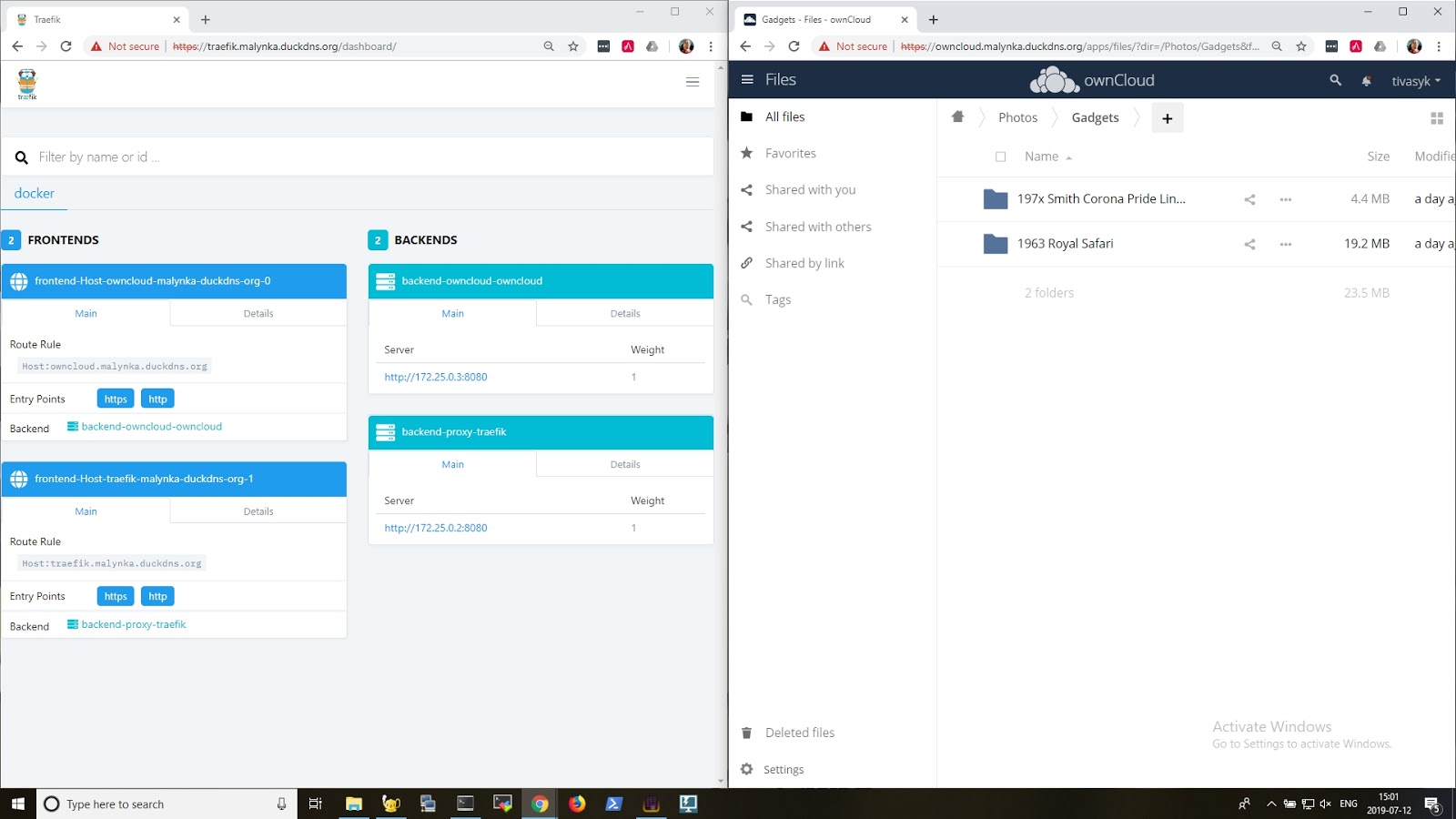Select Main tab of backend-proxy-traefik card
This screenshot has width=1456, height=819.
452,464
